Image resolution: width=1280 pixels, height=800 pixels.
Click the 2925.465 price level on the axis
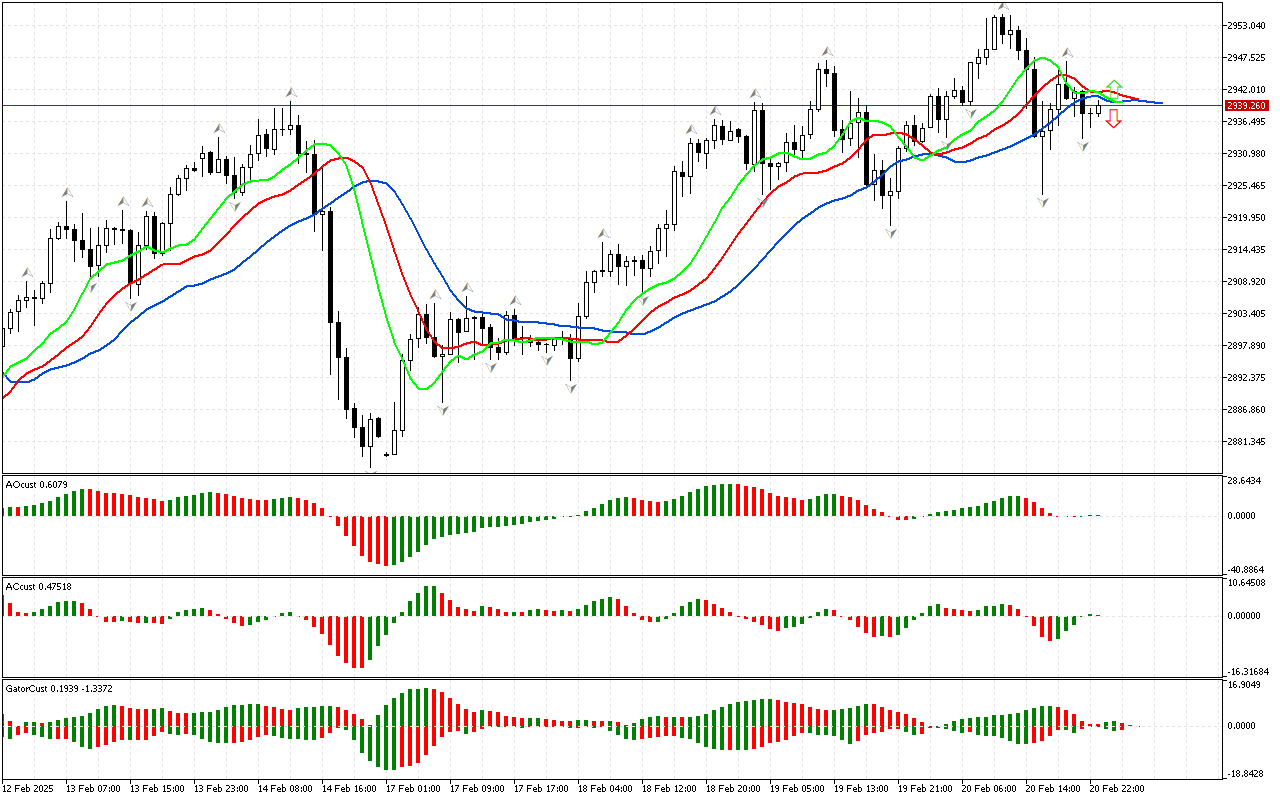click(x=1248, y=186)
